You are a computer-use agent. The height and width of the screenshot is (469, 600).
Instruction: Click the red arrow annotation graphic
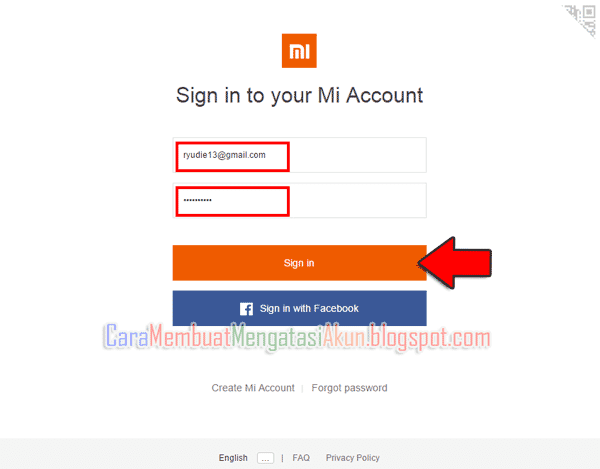click(455, 263)
